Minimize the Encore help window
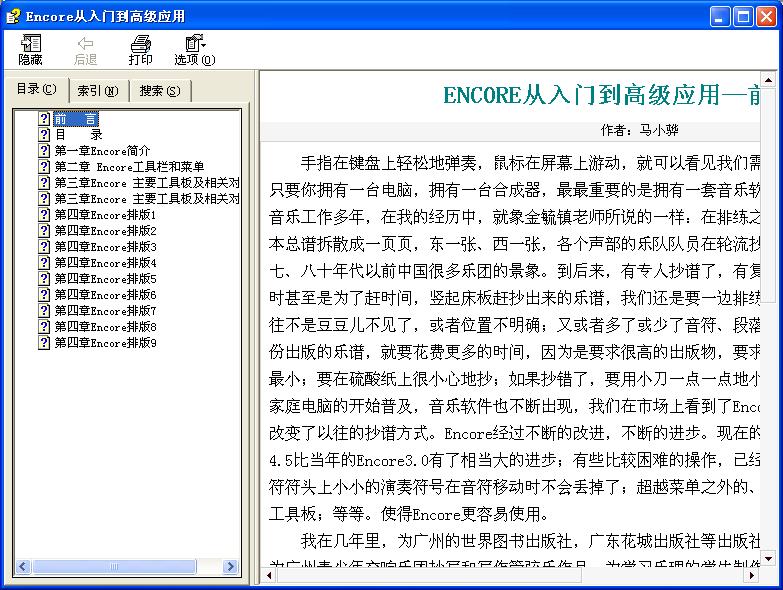The height and width of the screenshot is (590, 783). [x=720, y=17]
